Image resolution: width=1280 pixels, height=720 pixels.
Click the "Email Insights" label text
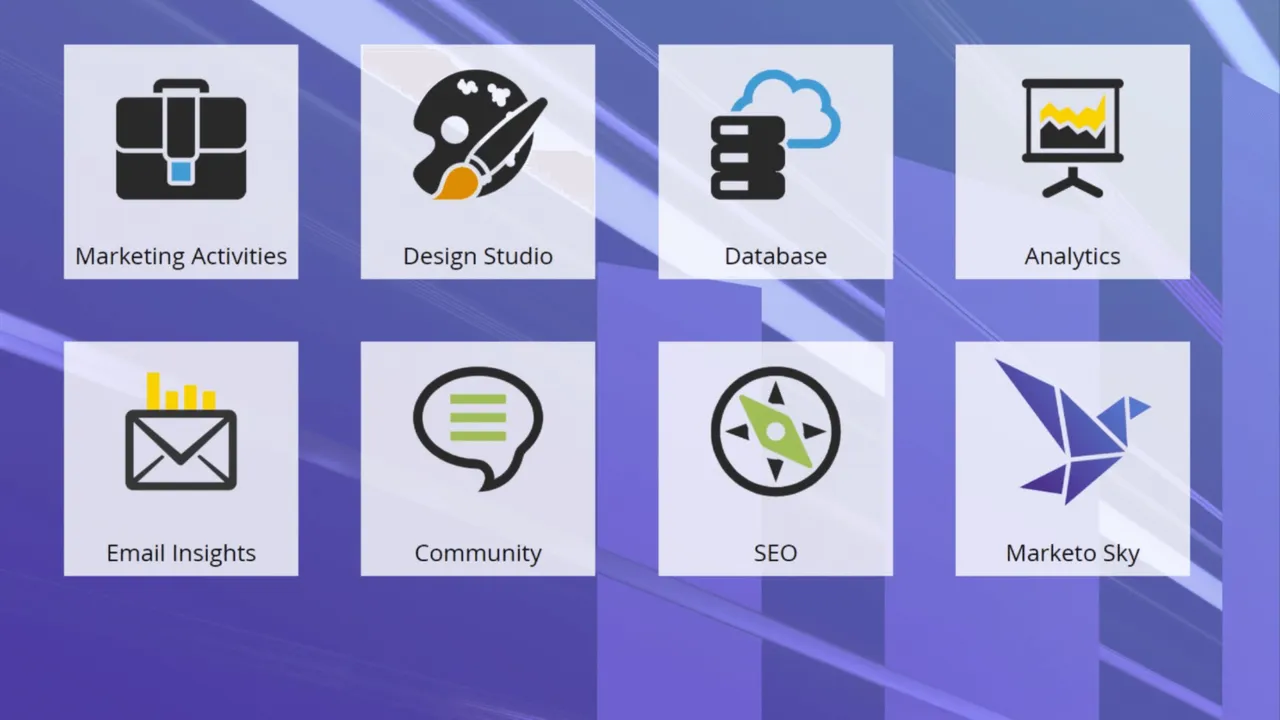pos(181,553)
